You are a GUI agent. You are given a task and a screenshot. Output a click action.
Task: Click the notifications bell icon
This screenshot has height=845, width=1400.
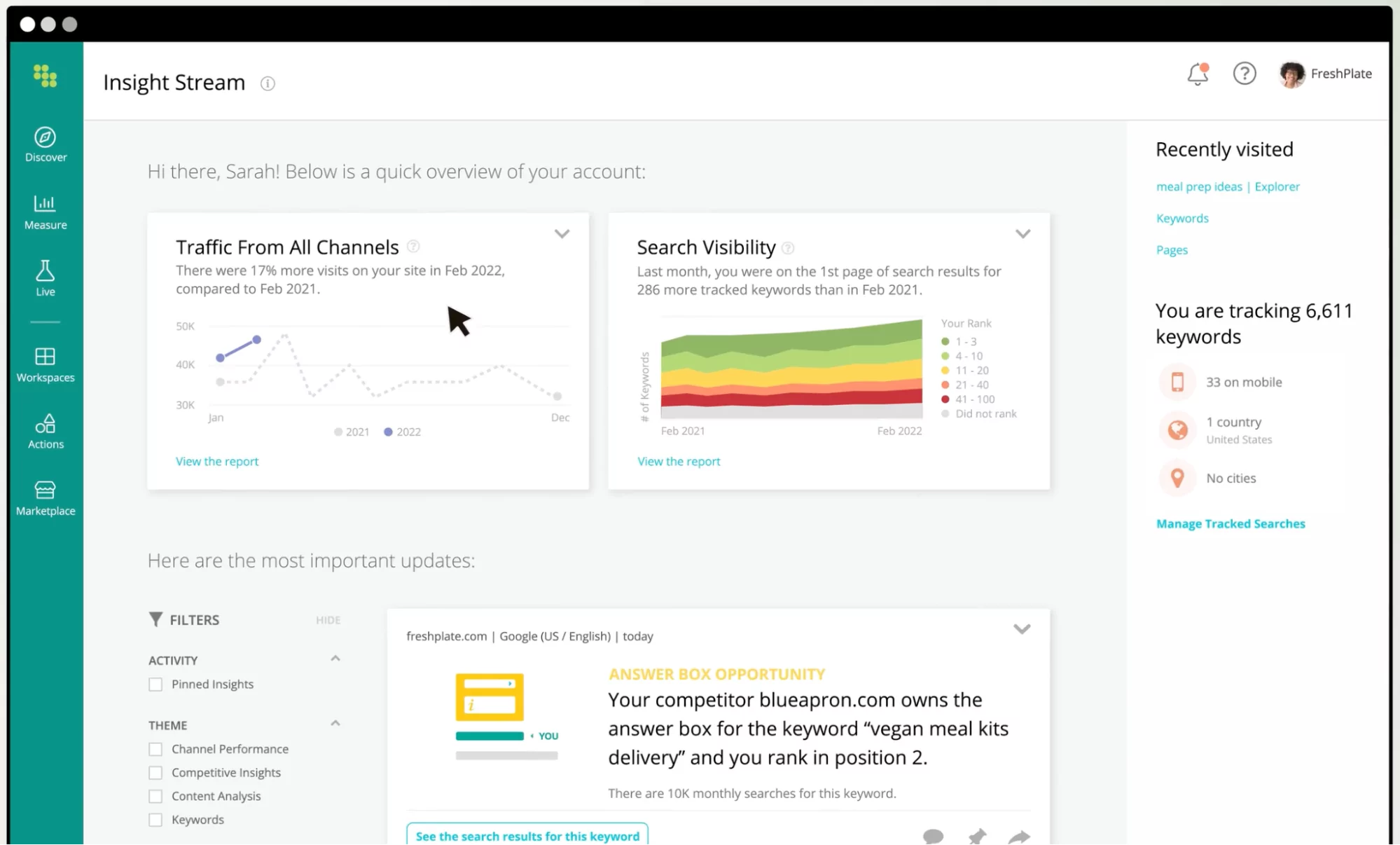[x=1198, y=74]
